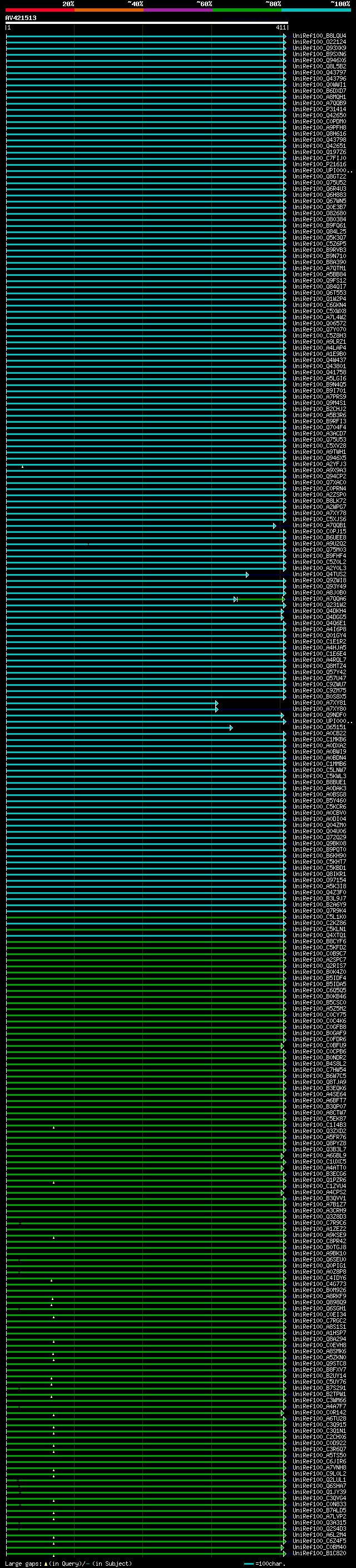Click the ~40% identity legend label

click(x=135, y=4)
